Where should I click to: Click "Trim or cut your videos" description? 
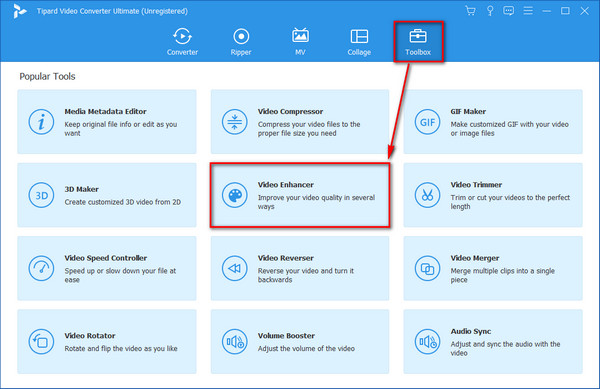click(x=510, y=202)
